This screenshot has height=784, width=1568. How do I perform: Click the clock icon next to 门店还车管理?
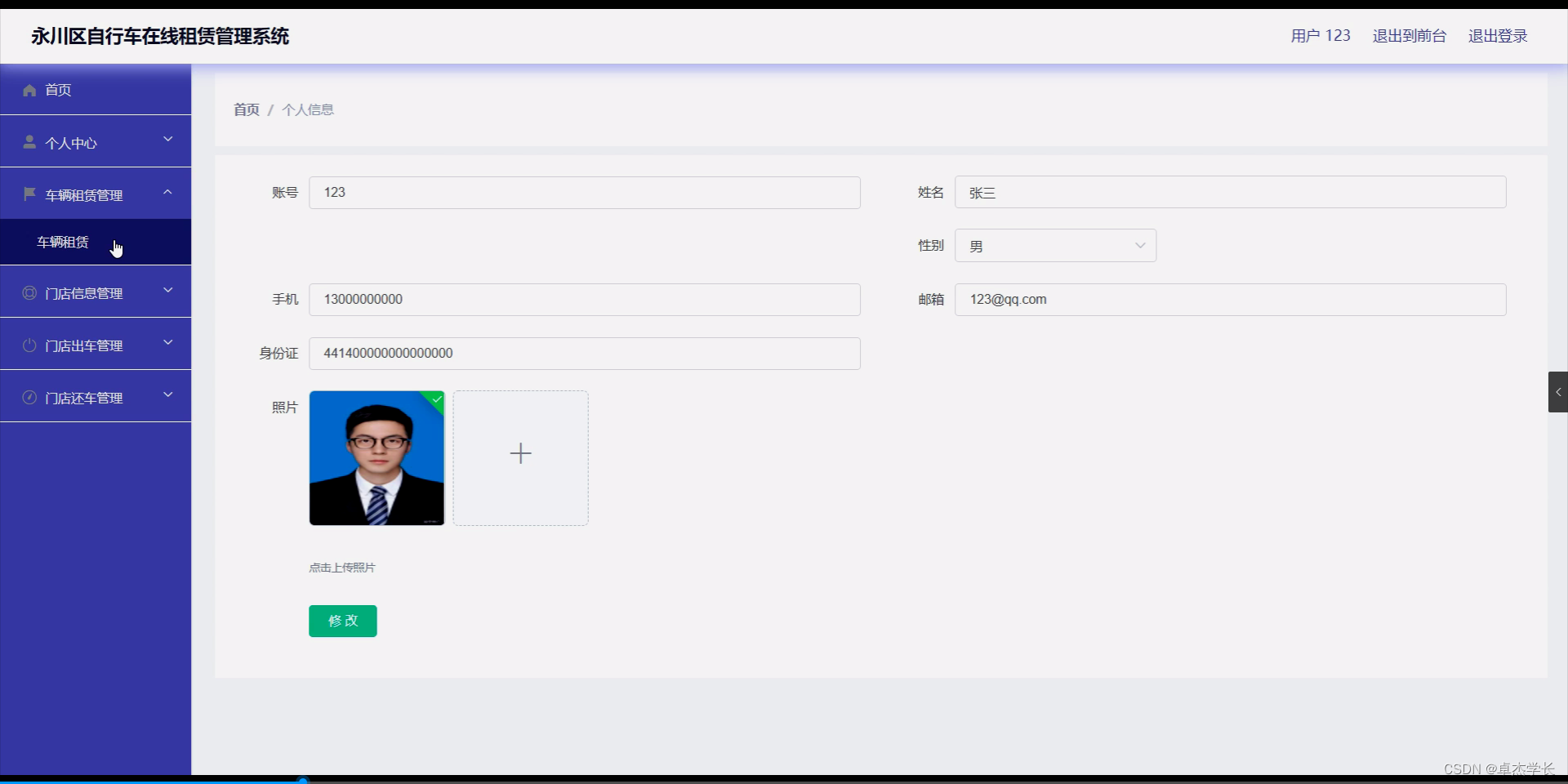click(29, 398)
